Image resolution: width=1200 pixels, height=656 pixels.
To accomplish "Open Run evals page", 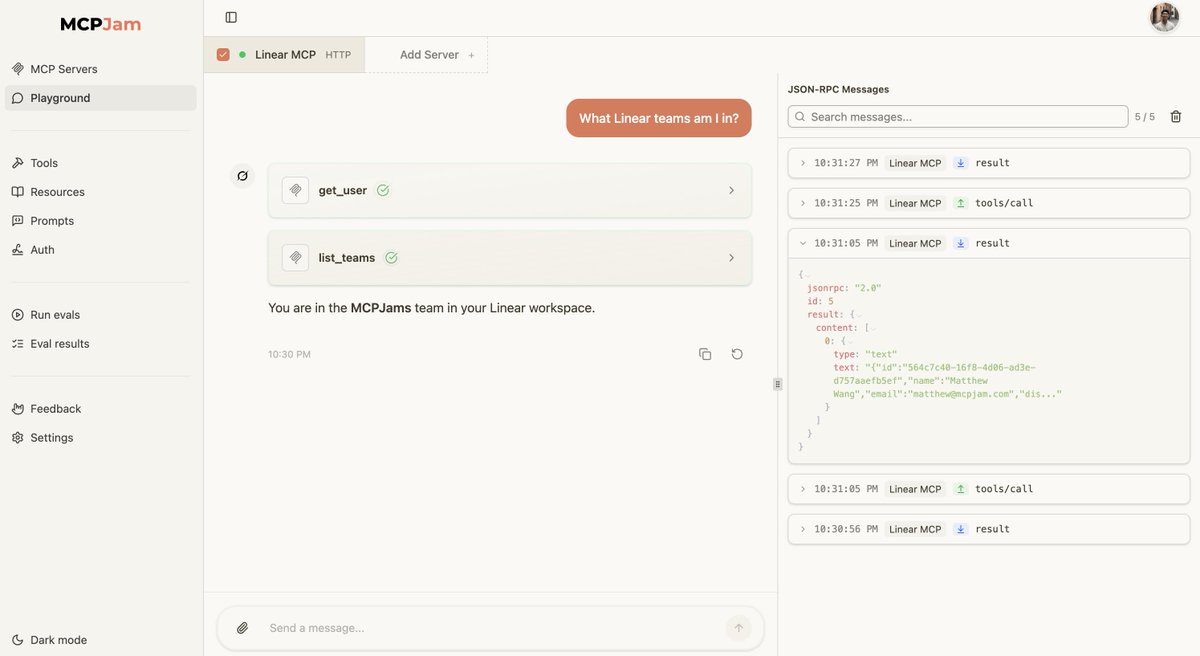I will pyautogui.click(x=101, y=315).
